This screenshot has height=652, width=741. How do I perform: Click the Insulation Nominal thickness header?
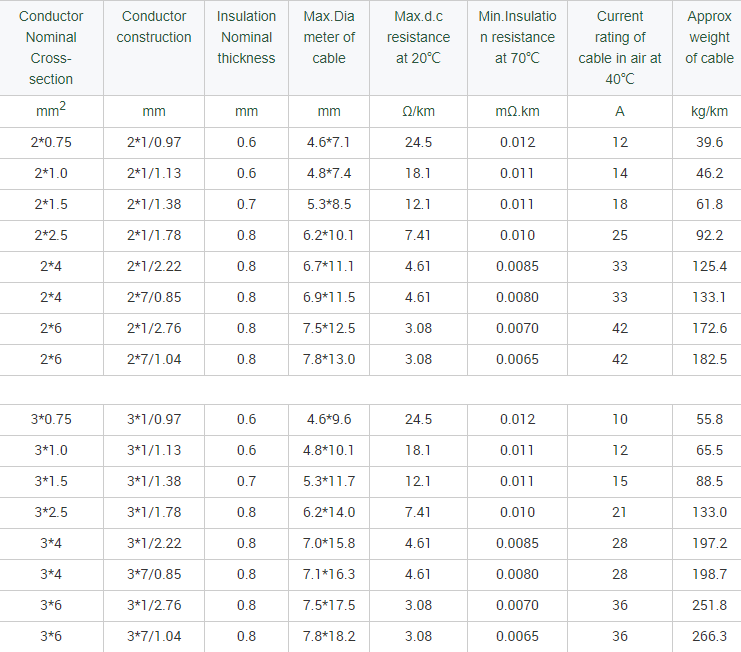click(x=246, y=37)
